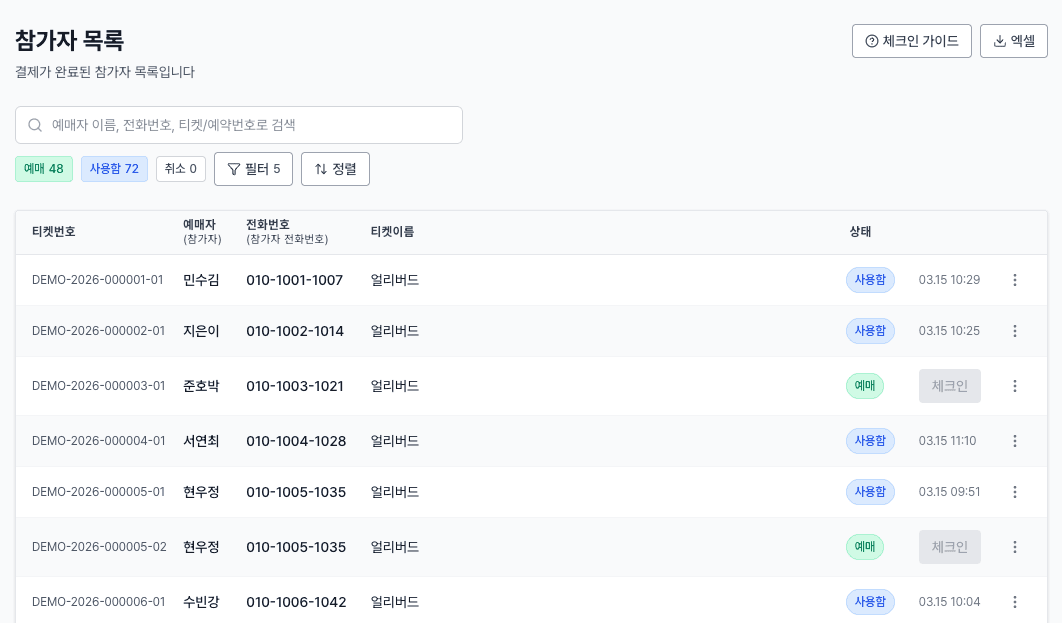Screen dimensions: 1062x623
Task: Focus the 예매자 이름 search field
Action: (x=250, y=125)
